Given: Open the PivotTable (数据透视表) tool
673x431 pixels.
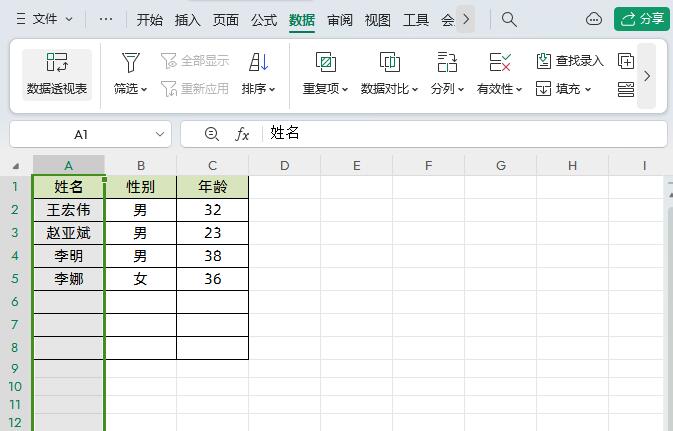Looking at the screenshot, I should 57,75.
